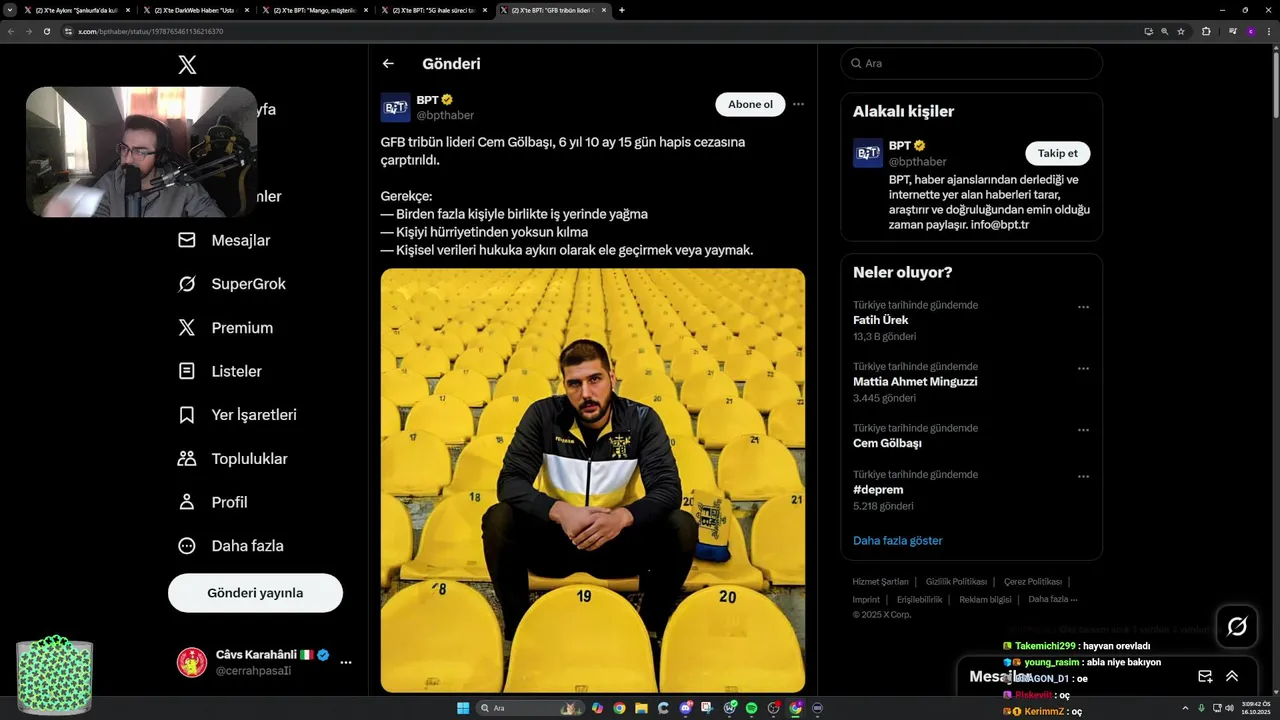The height and width of the screenshot is (720, 1280).
Task: Click the X search field Ara
Action: click(x=971, y=63)
